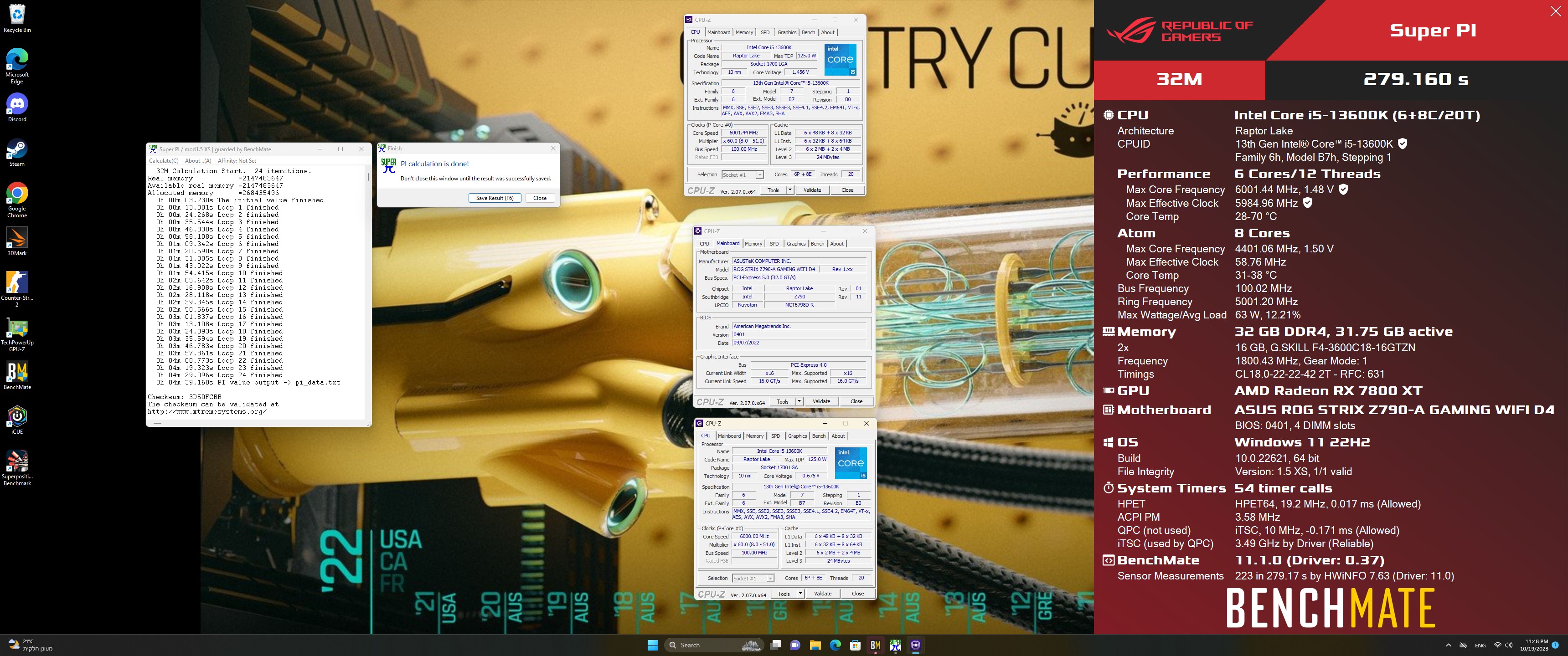Open the About...(A) menu in Super PI

(x=198, y=161)
